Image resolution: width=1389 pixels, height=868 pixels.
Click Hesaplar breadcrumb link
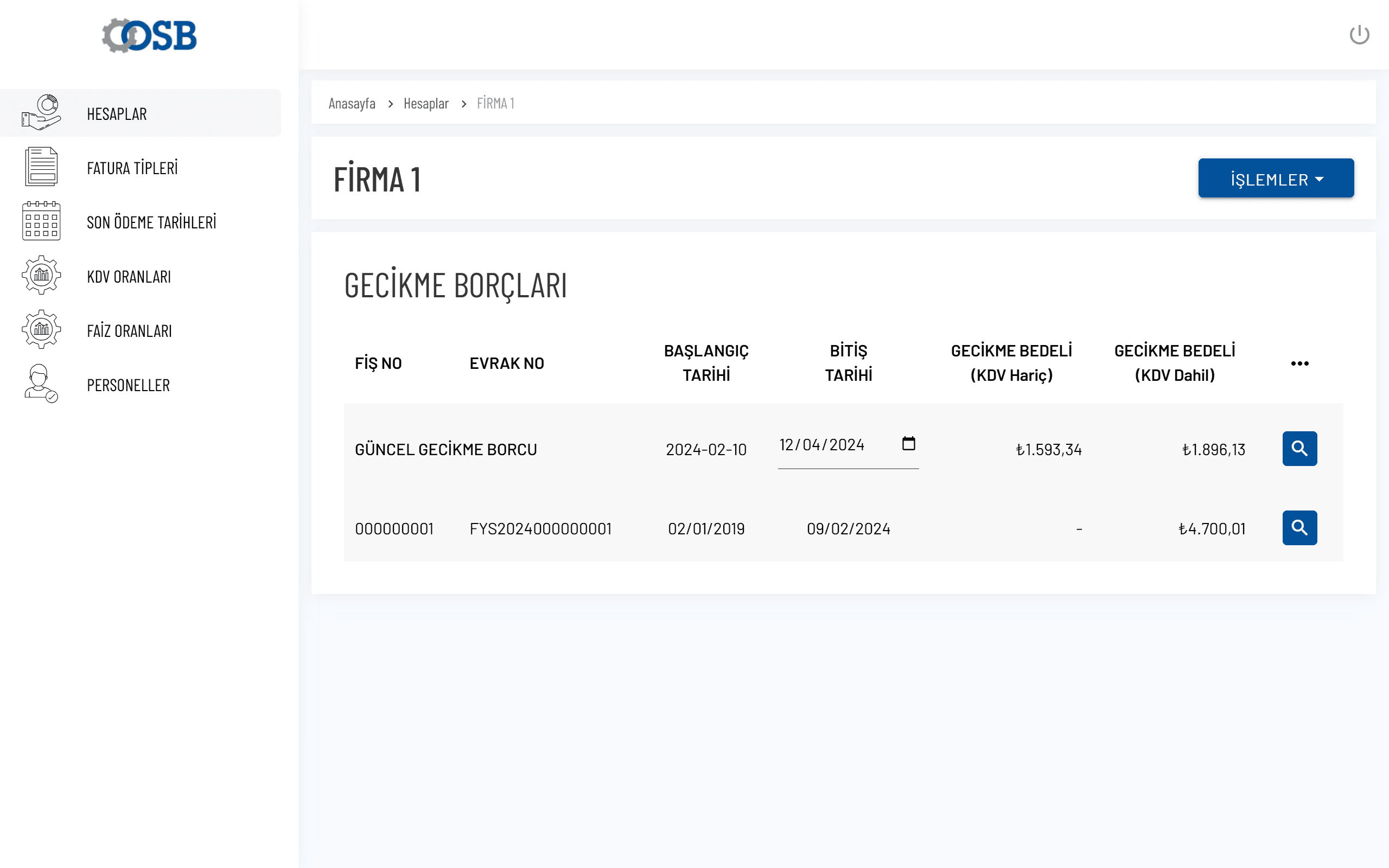(426, 103)
